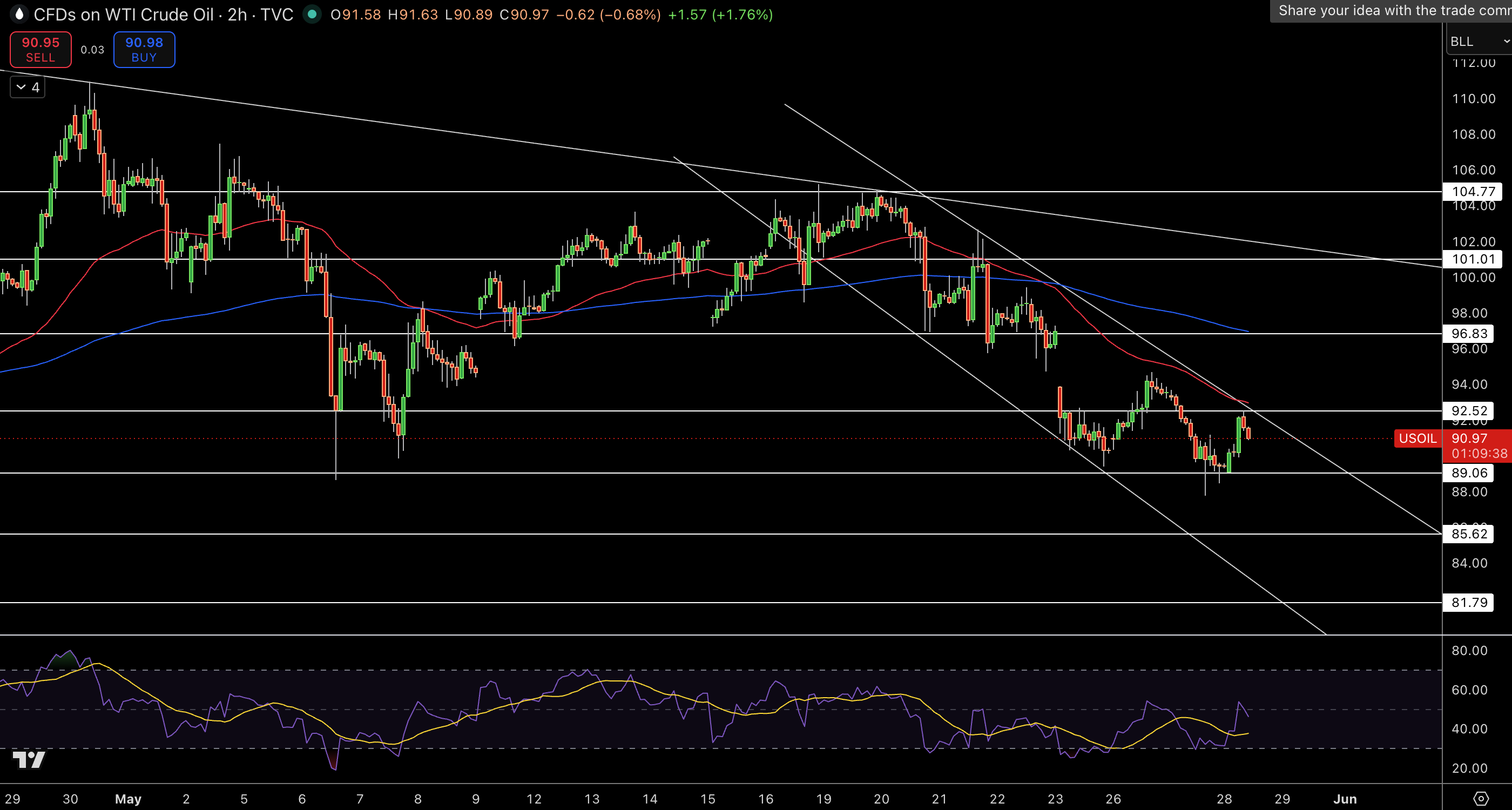
Task: Select the 85.62 horizontal line price label
Action: [x=1469, y=534]
